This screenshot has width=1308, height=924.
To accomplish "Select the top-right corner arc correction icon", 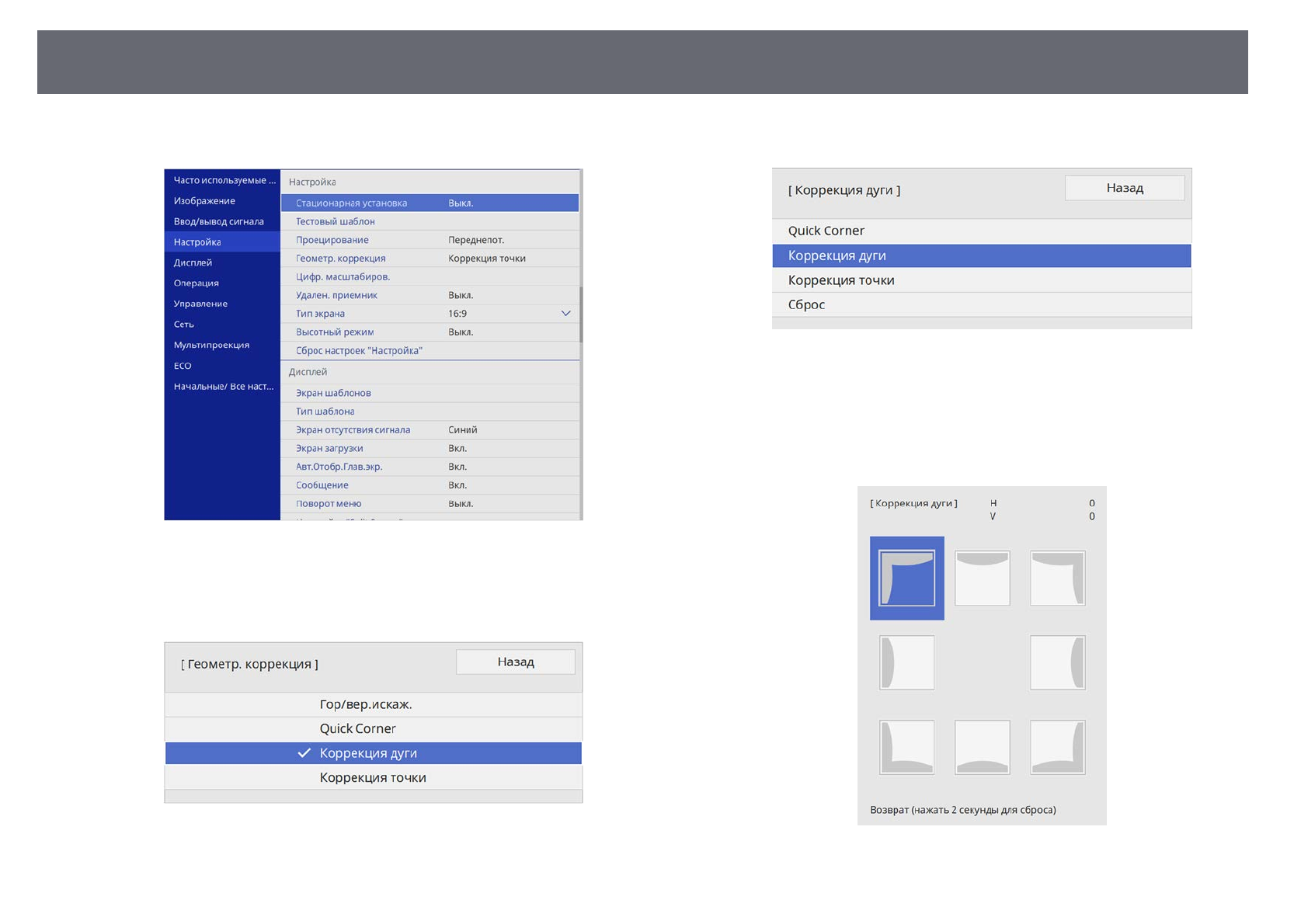I will (1057, 578).
